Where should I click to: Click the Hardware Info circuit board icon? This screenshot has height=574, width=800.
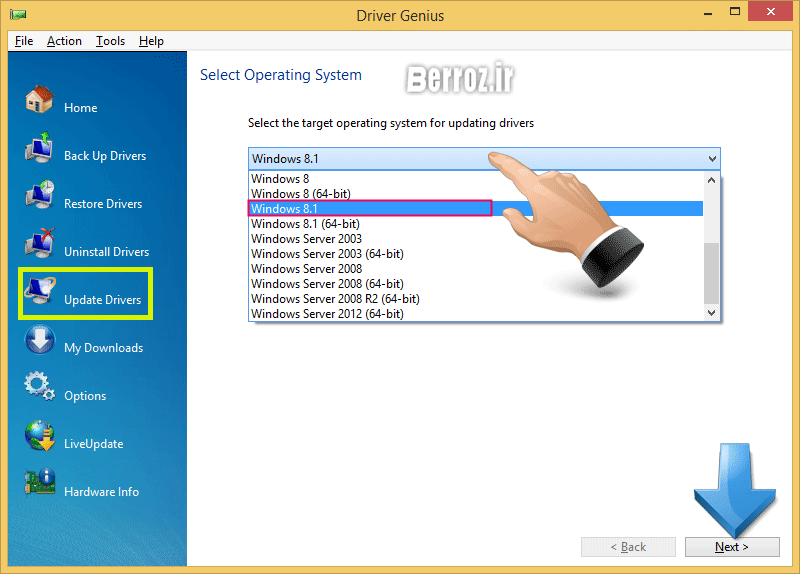click(39, 482)
